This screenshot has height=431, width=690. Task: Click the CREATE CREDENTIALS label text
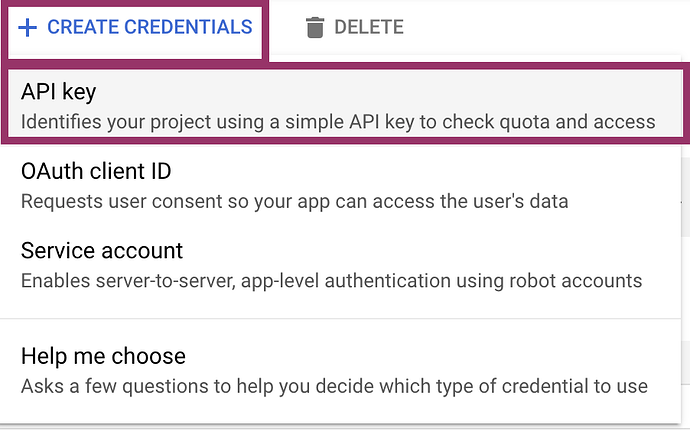[150, 28]
